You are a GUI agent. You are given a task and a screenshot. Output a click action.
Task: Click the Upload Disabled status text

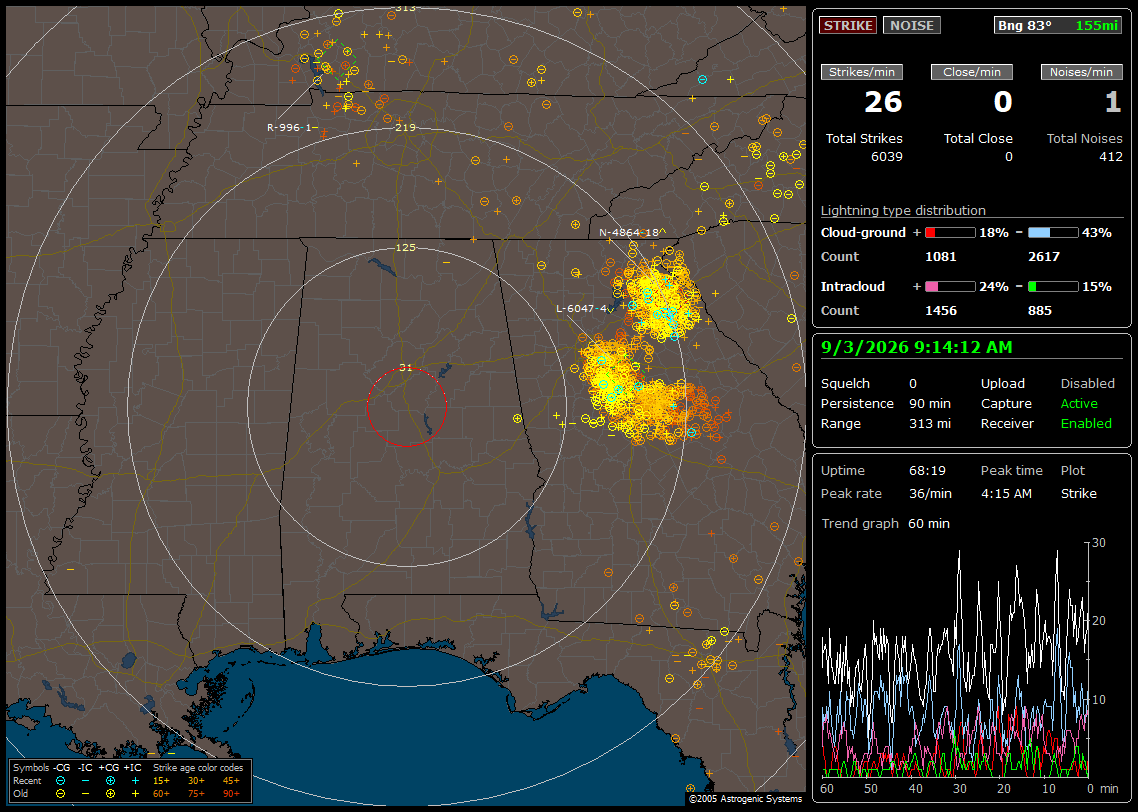tap(1087, 383)
